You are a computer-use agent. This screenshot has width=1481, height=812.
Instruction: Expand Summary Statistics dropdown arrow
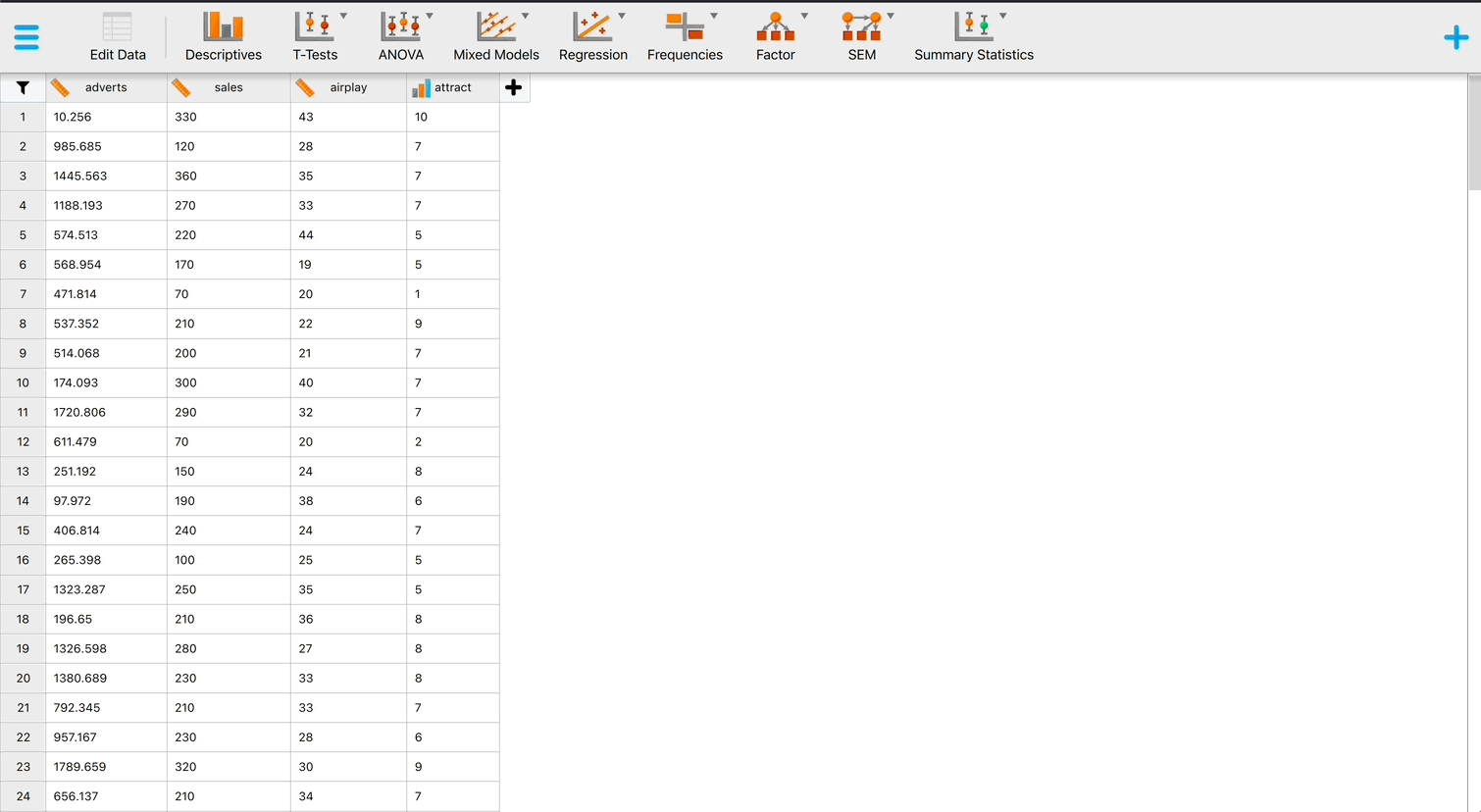tap(1002, 16)
